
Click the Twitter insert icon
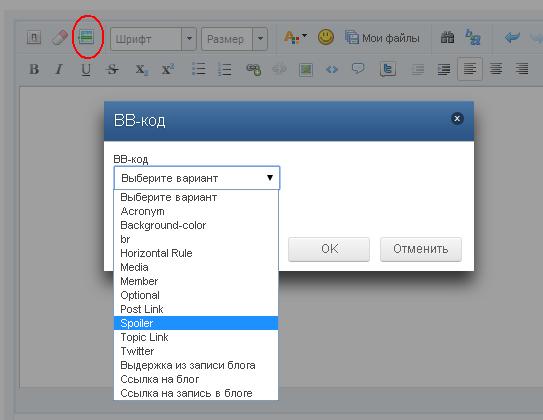(x=388, y=69)
